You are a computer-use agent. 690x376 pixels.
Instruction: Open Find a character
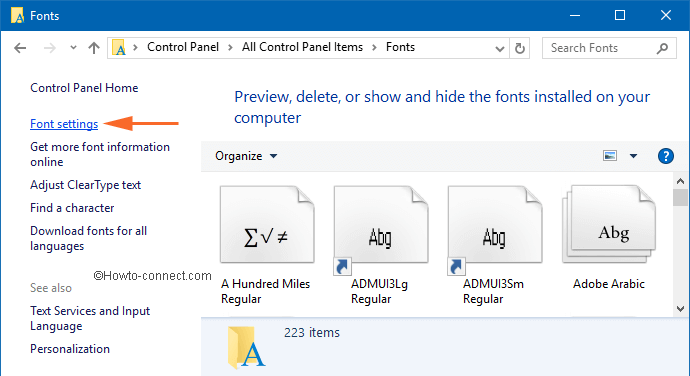(72, 208)
